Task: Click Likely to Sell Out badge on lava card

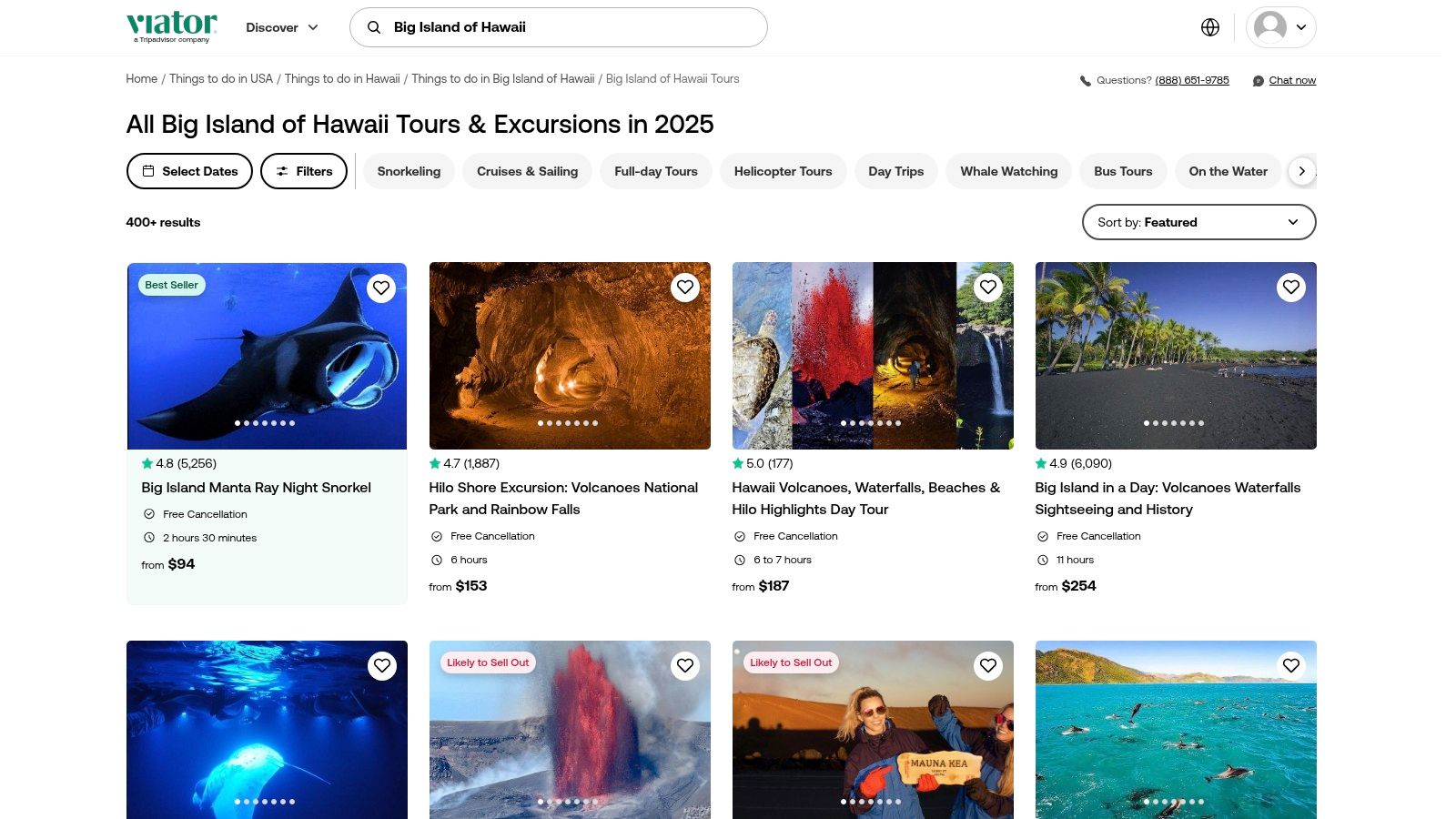Action: pos(488,662)
